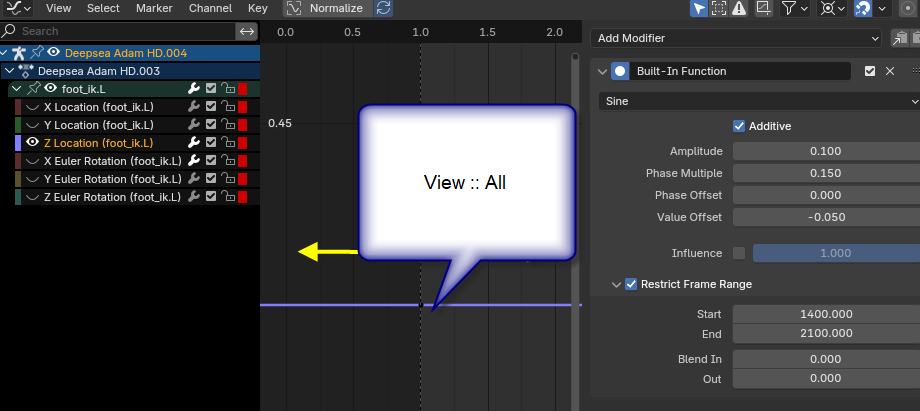Screen dimensions: 920x411
Task: Toggle eye visibility of foot_ik.L group
Action: tap(50, 89)
